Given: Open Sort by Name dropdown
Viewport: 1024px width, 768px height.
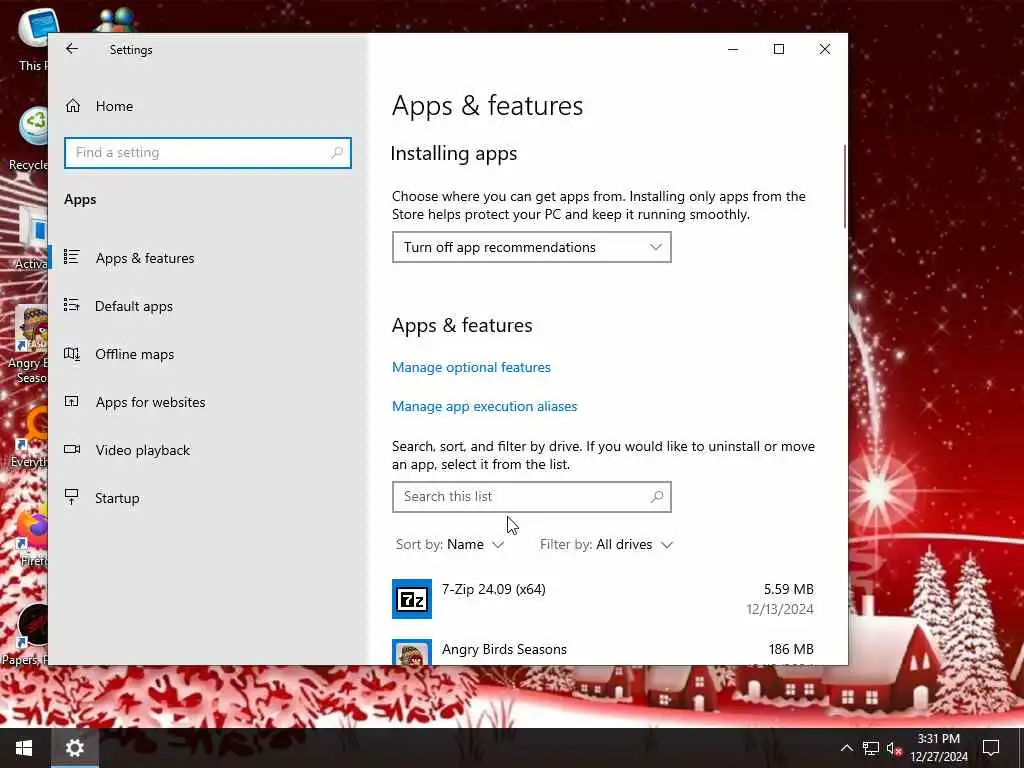Looking at the screenshot, I should coord(450,545).
